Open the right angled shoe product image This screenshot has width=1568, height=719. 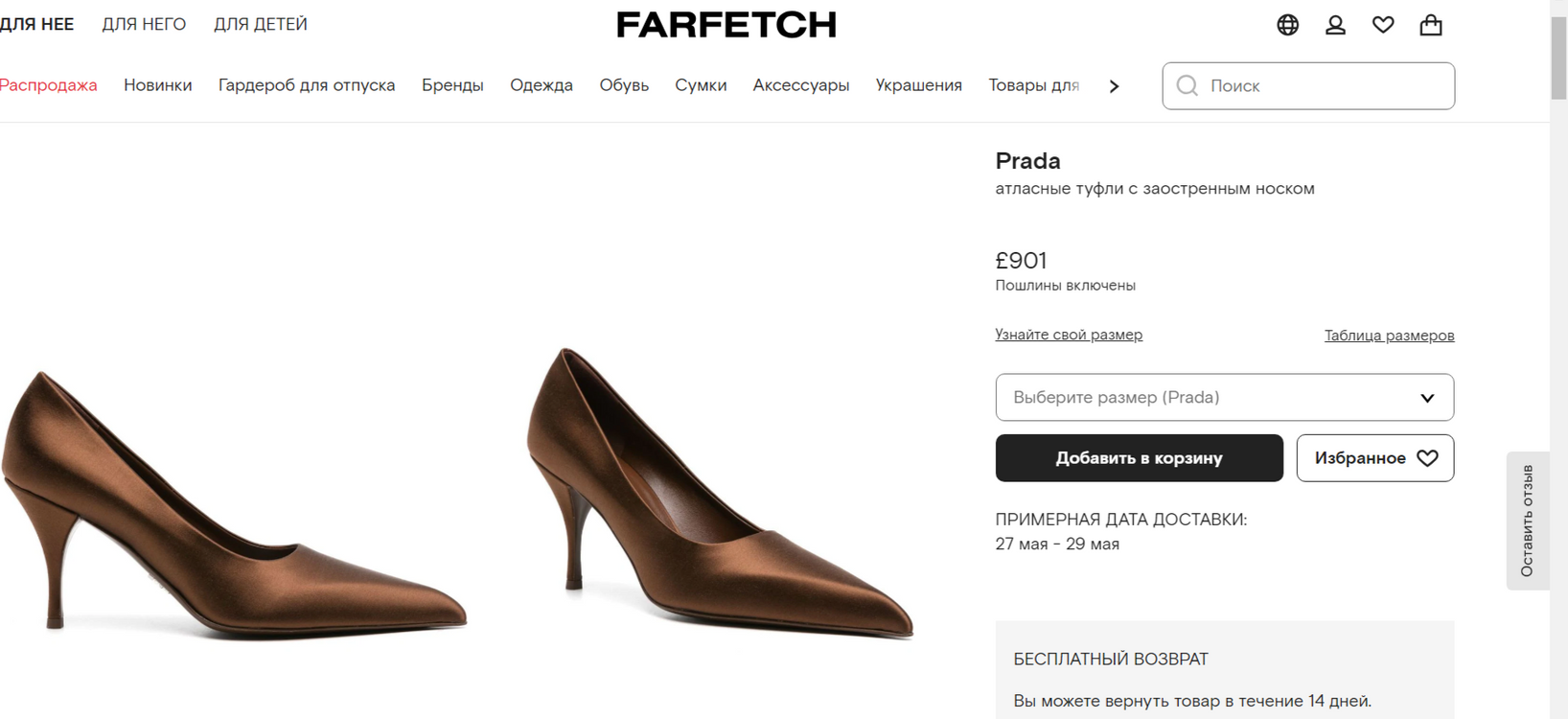click(719, 494)
